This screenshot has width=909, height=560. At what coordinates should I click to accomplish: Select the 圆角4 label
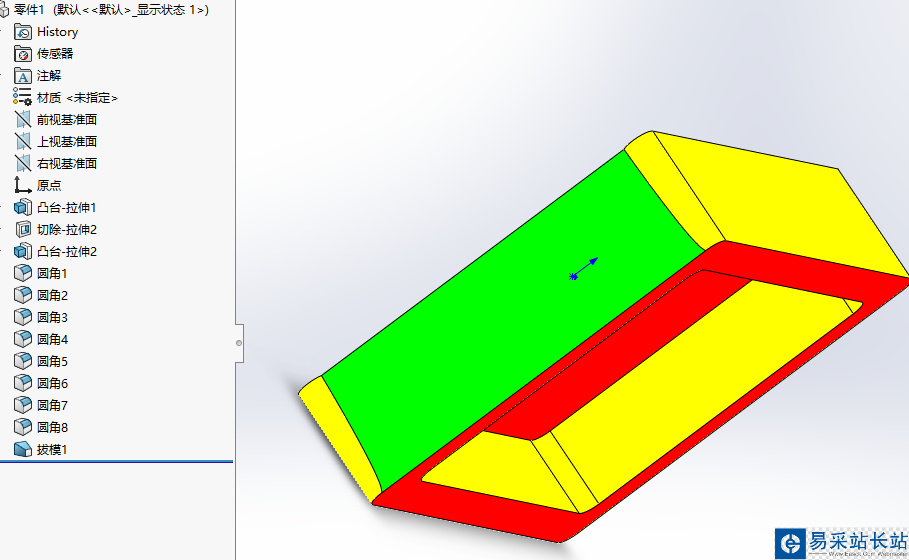pos(52,339)
